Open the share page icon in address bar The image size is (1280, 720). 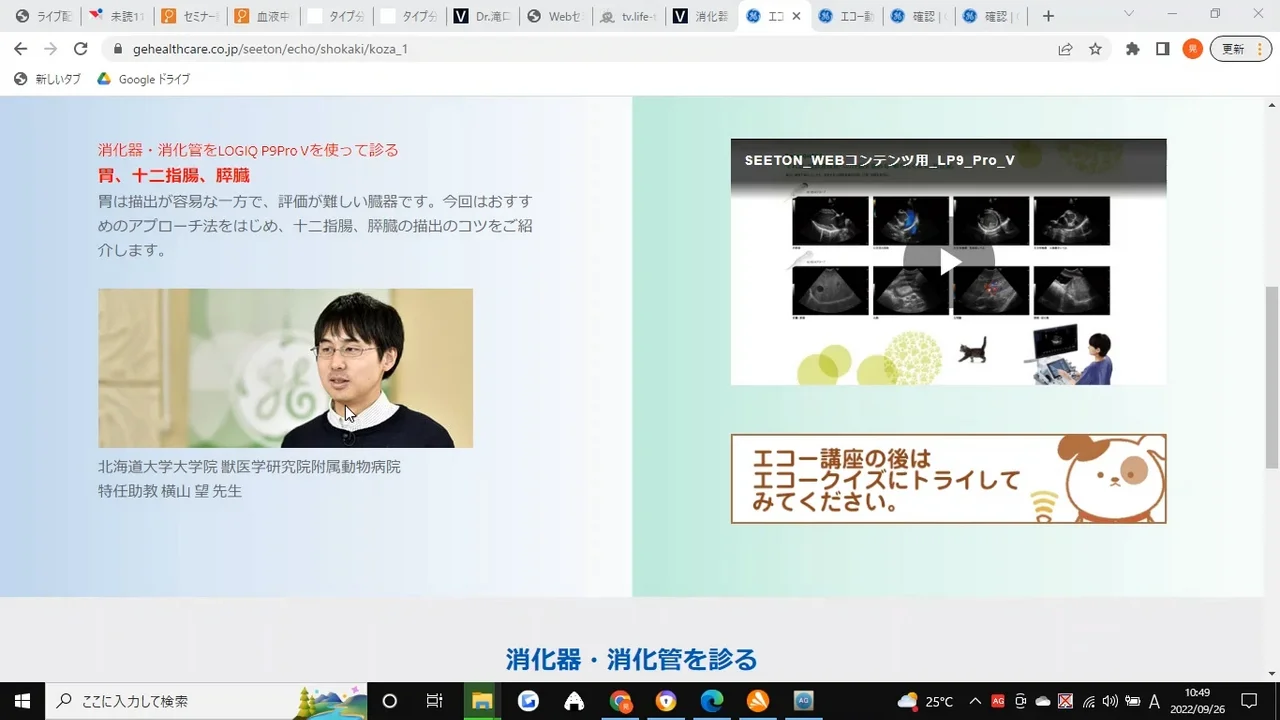tap(1066, 49)
